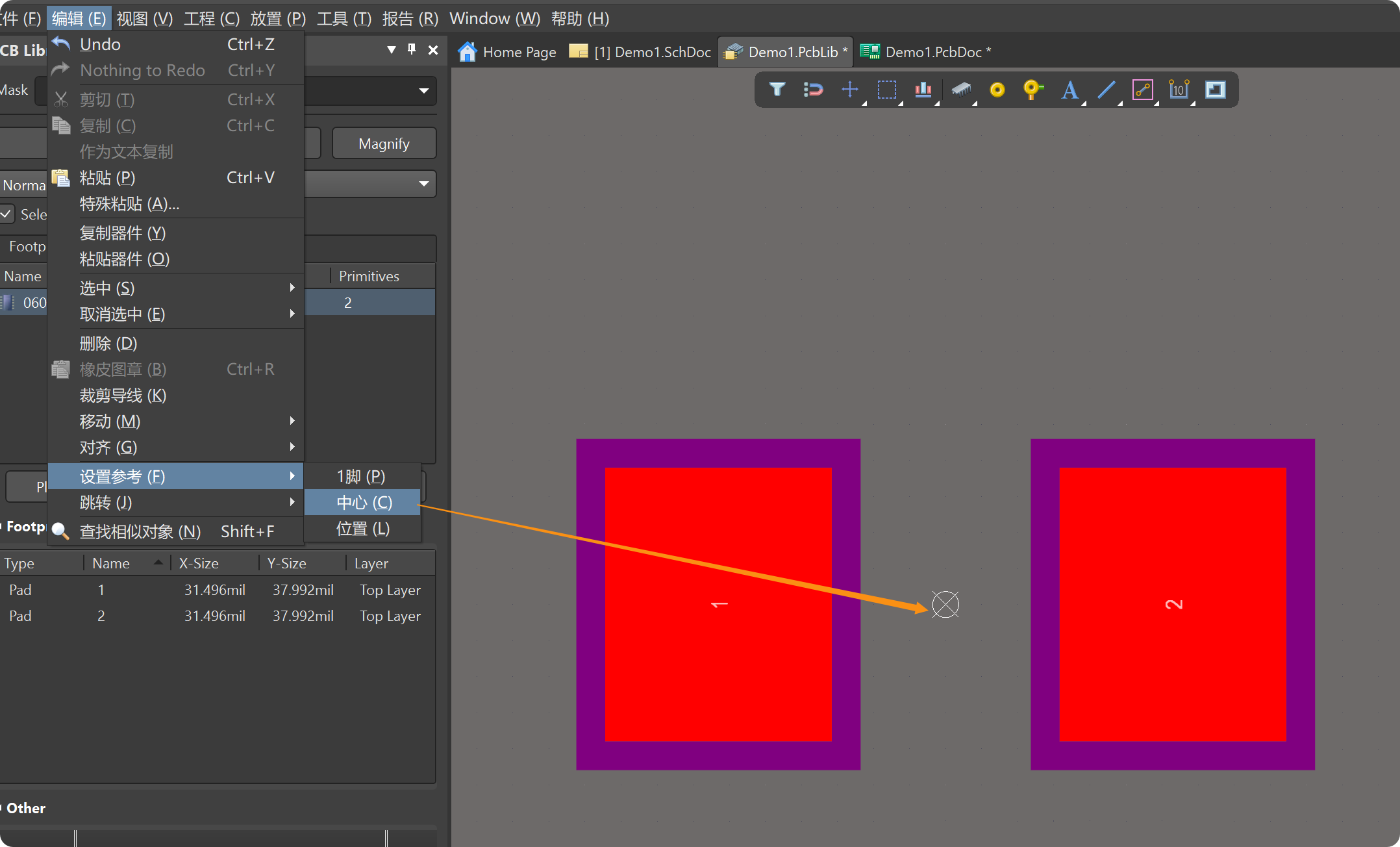Click Undo in the edit menu
Screen dimensions: 1400x847
click(x=100, y=44)
